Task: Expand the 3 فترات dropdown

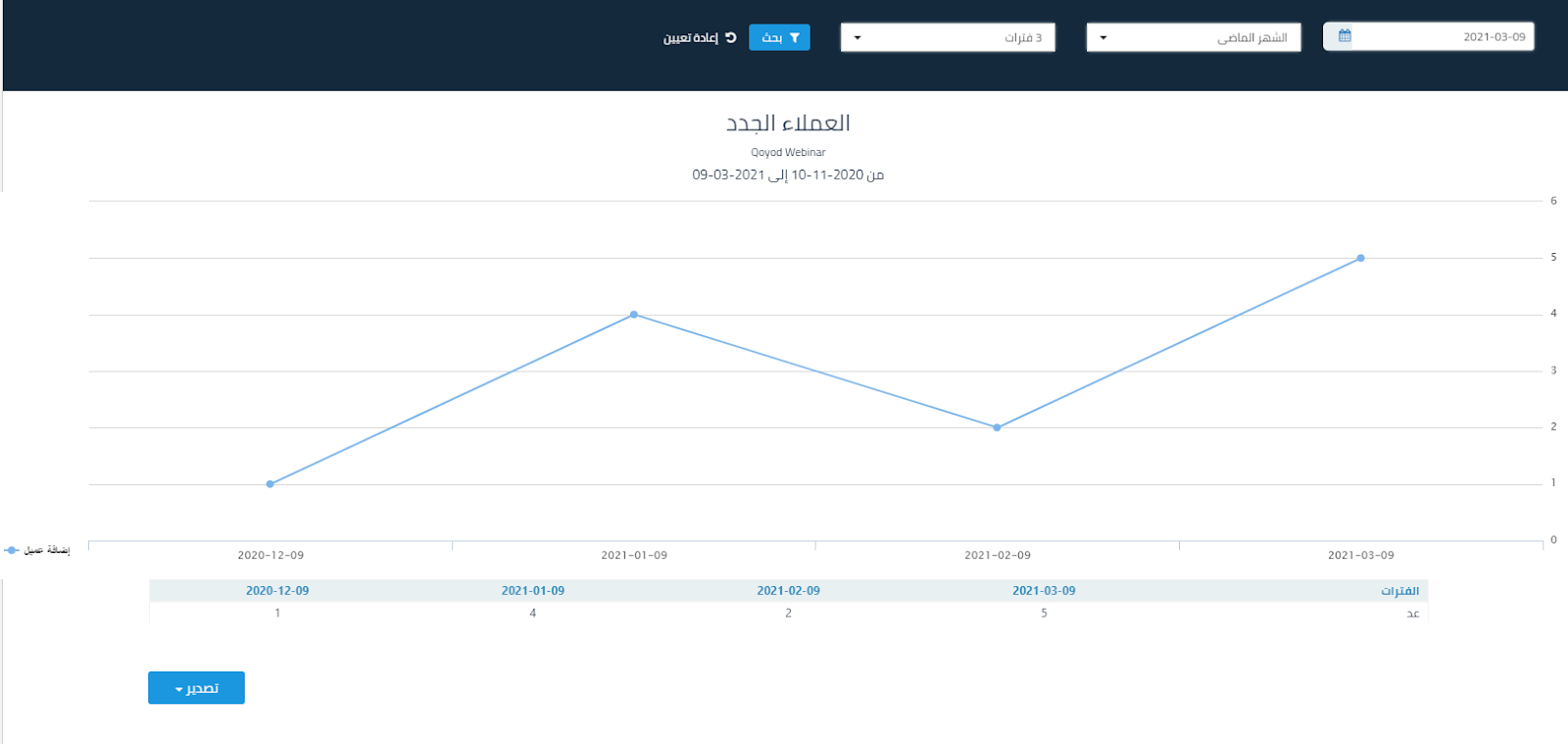Action: 947,37
